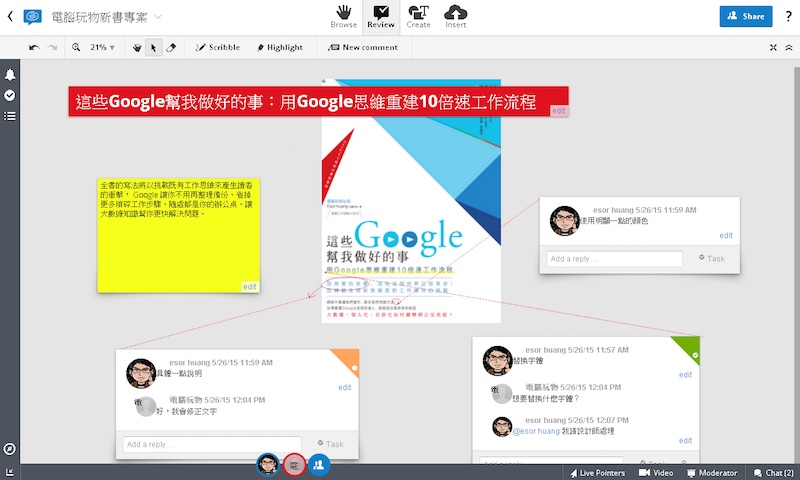Open the blue participants group icon
Image resolution: width=800 pixels, height=480 pixels.
pos(319,465)
